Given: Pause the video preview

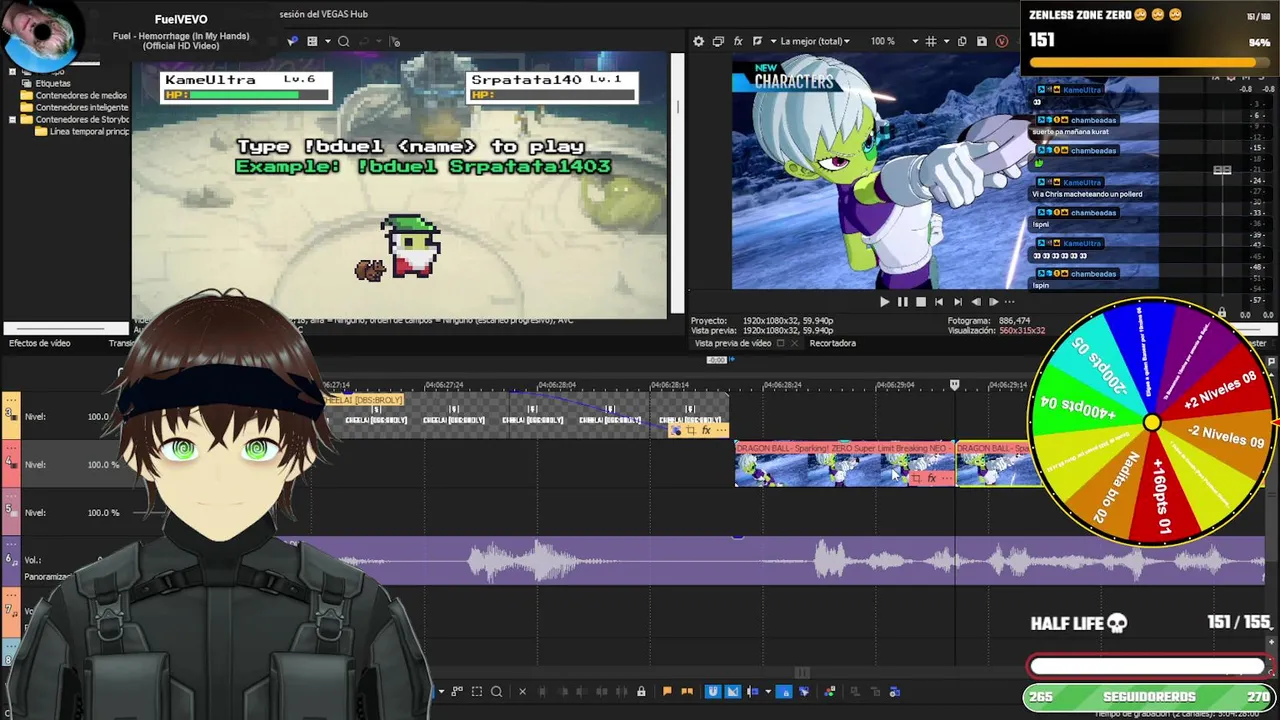Looking at the screenshot, I should (x=902, y=301).
